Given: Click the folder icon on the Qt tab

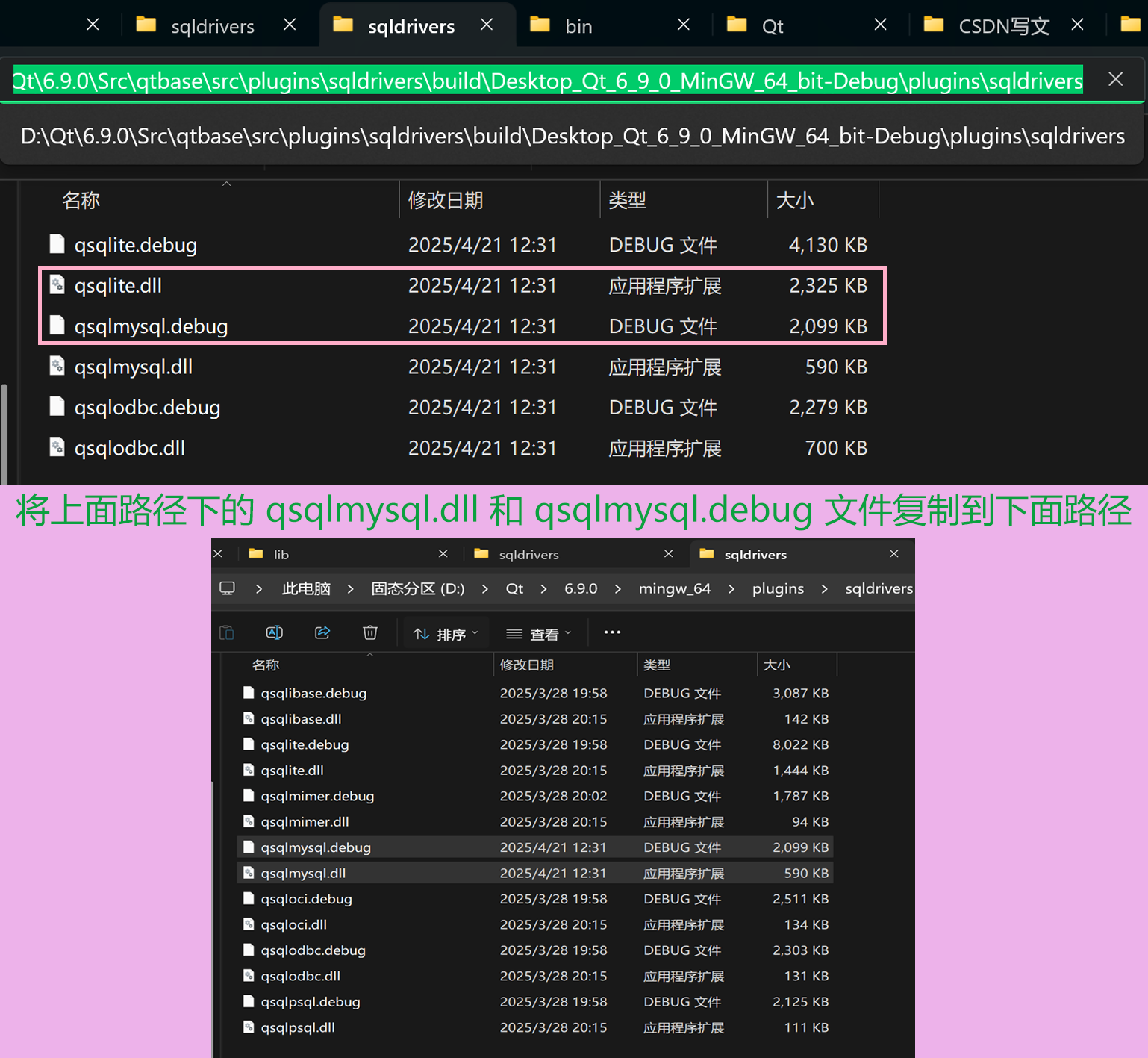Looking at the screenshot, I should tap(737, 25).
